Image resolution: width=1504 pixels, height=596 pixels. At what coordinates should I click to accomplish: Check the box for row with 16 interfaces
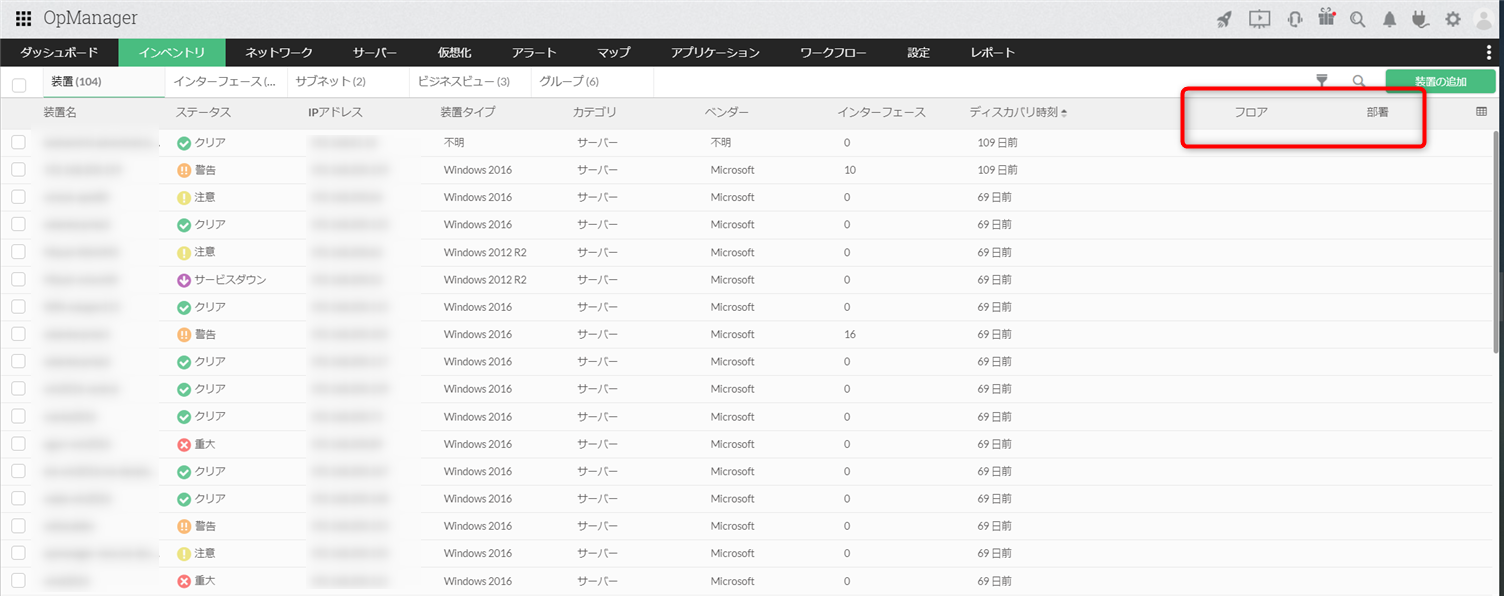pos(18,334)
